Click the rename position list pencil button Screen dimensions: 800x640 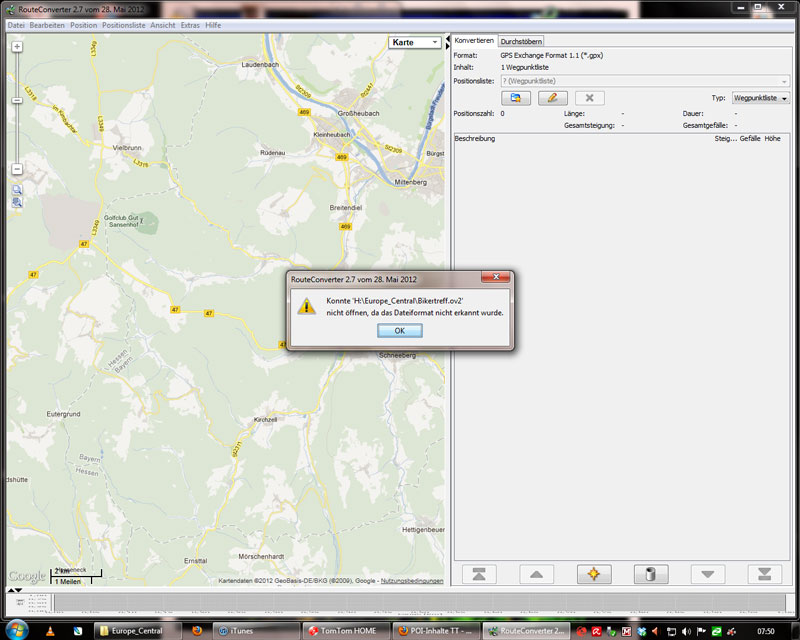pos(553,98)
